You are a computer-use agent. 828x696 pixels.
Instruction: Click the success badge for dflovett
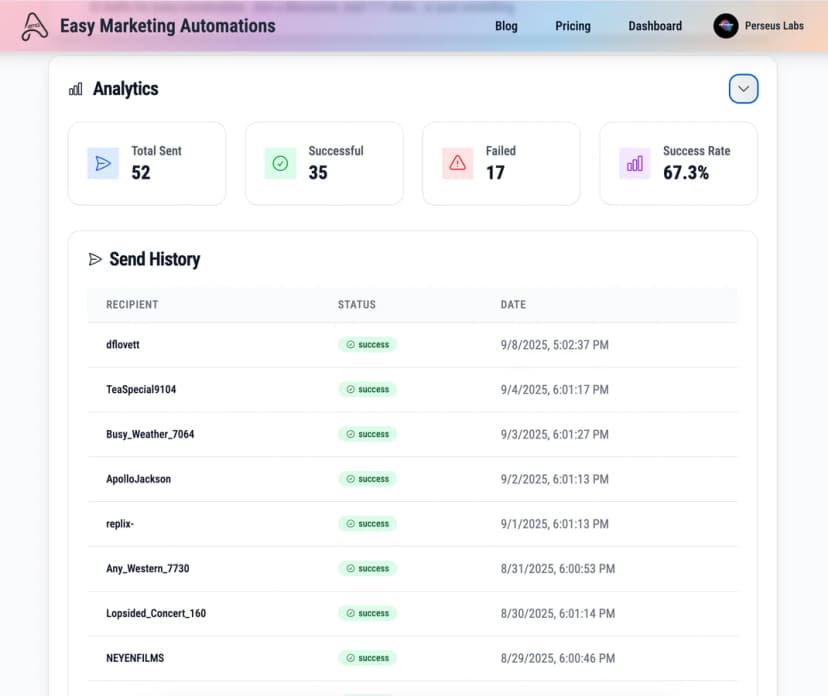pos(368,345)
